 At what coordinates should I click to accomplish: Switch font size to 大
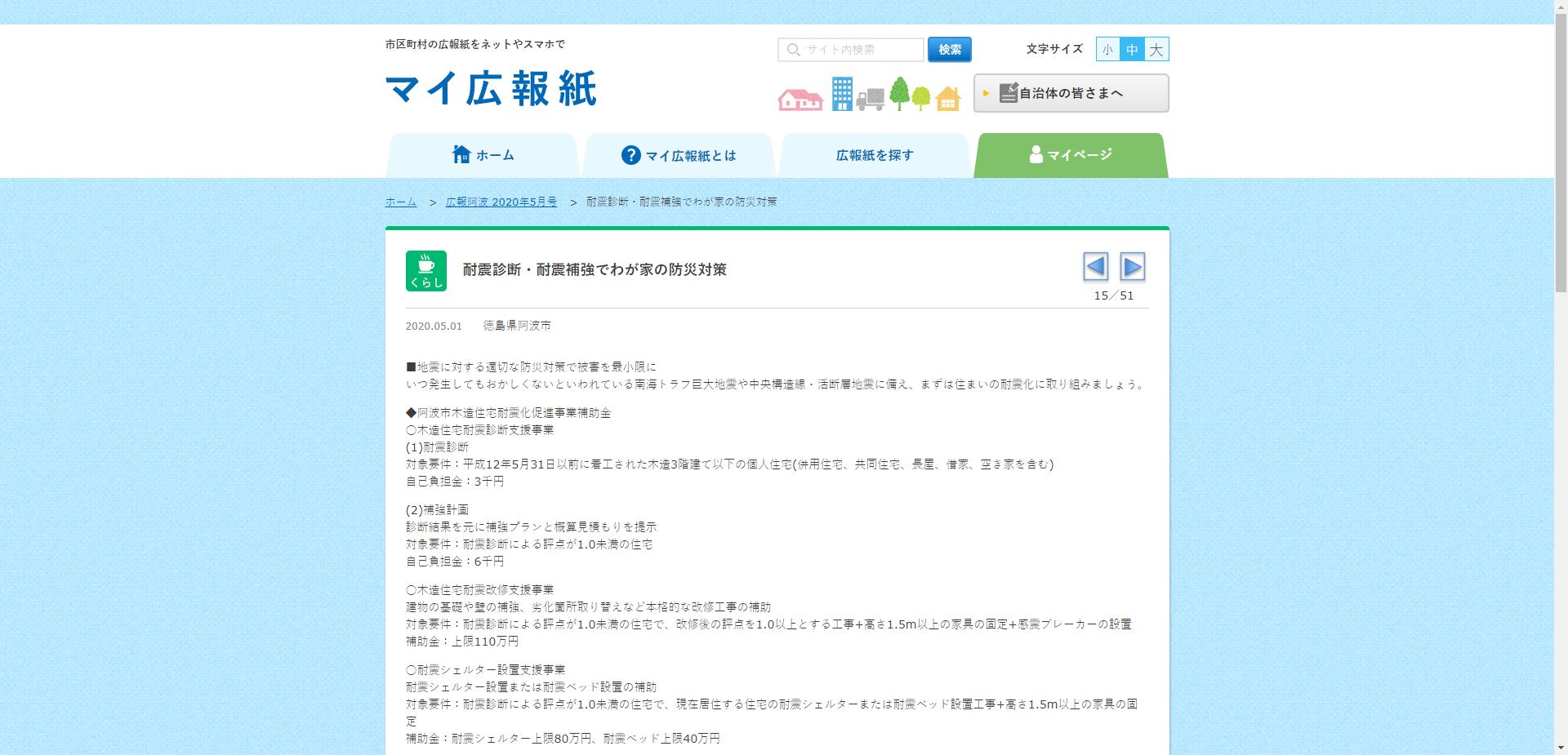pos(1156,49)
